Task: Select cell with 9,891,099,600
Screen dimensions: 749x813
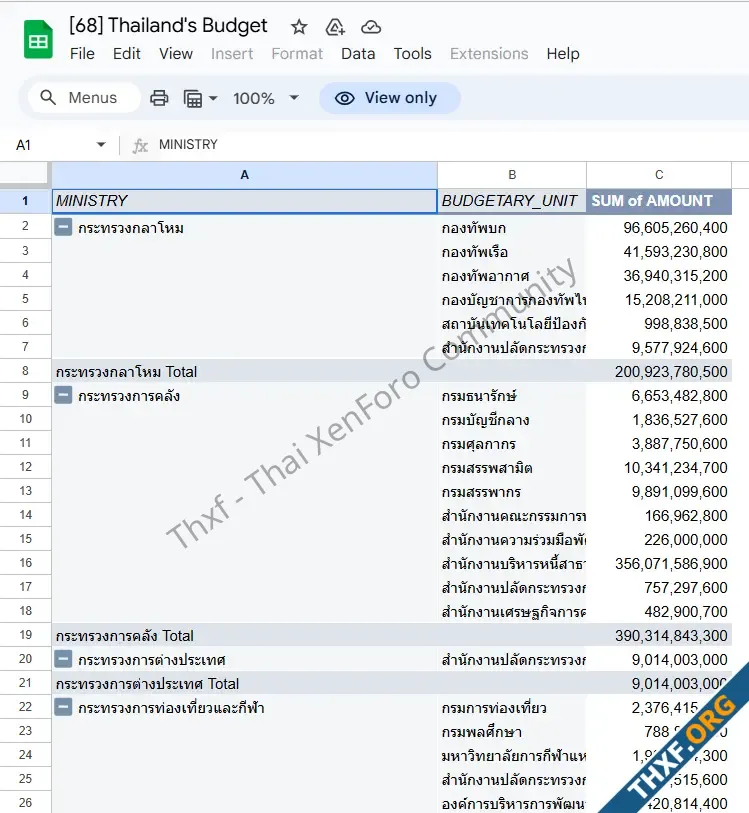Action: point(659,492)
